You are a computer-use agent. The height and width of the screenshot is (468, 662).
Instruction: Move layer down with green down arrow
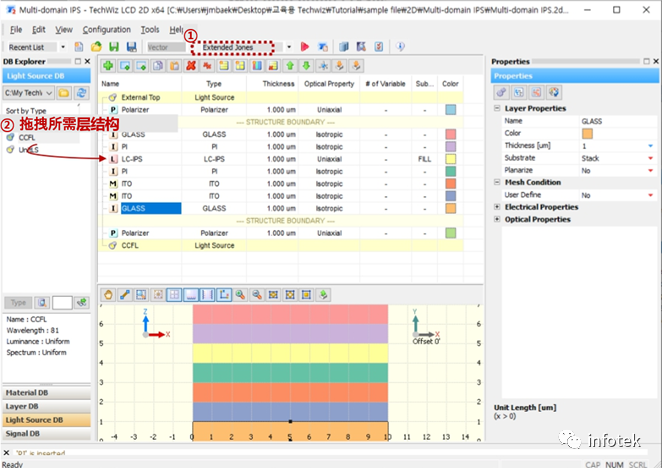[x=306, y=66]
